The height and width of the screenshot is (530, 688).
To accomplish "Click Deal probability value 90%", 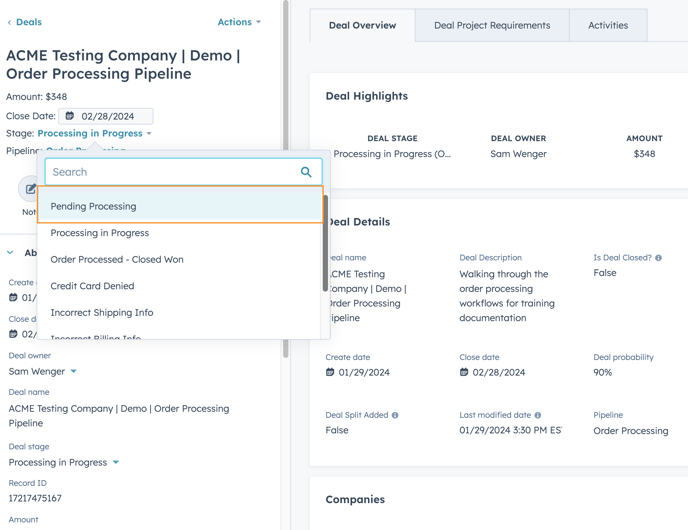I will [602, 372].
